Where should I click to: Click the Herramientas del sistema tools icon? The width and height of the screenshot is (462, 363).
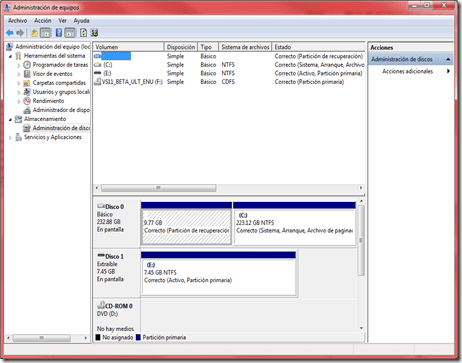pyautogui.click(x=18, y=56)
